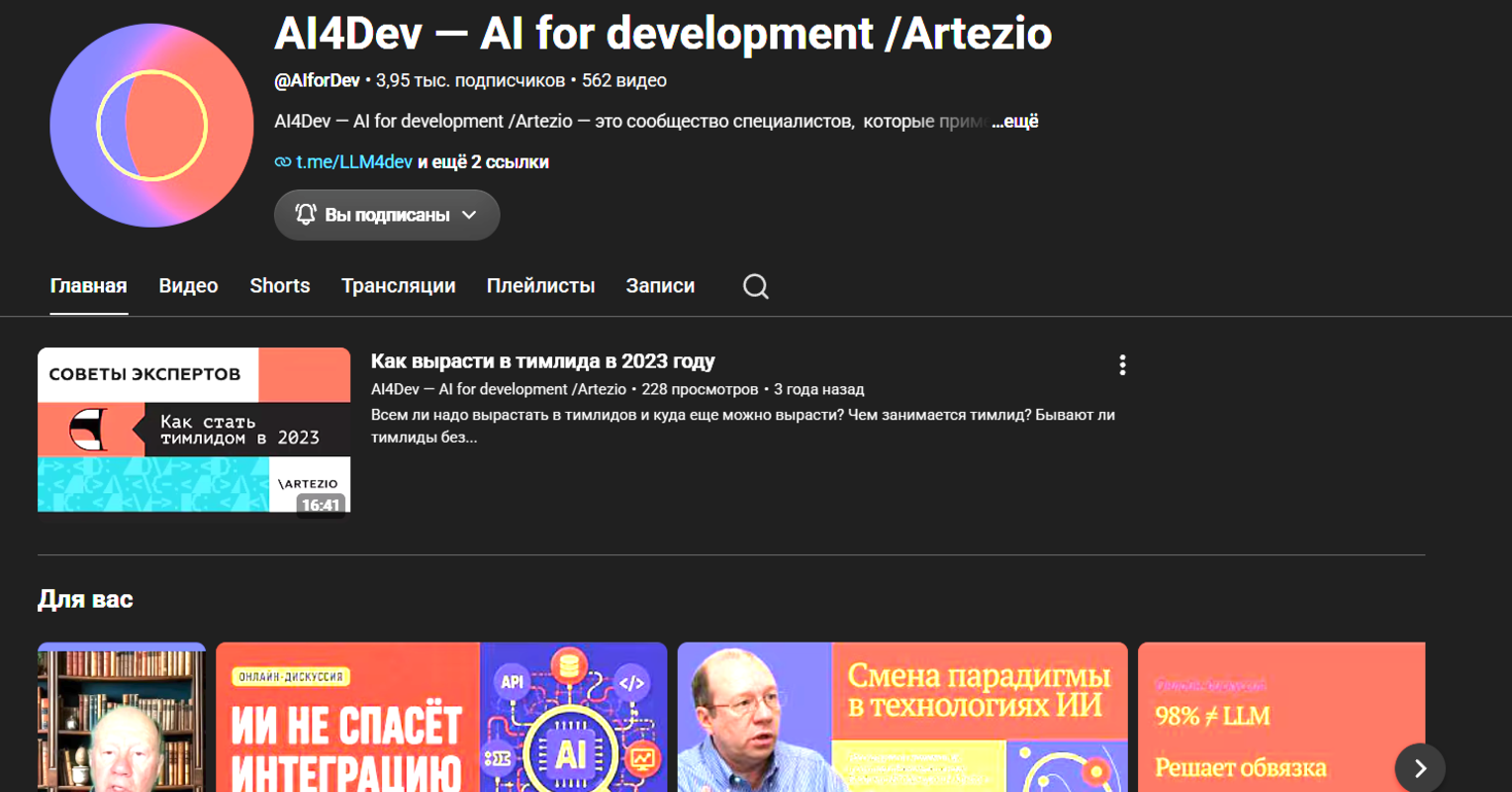Click the next arrow in the Для вас carousel

coord(1420,768)
